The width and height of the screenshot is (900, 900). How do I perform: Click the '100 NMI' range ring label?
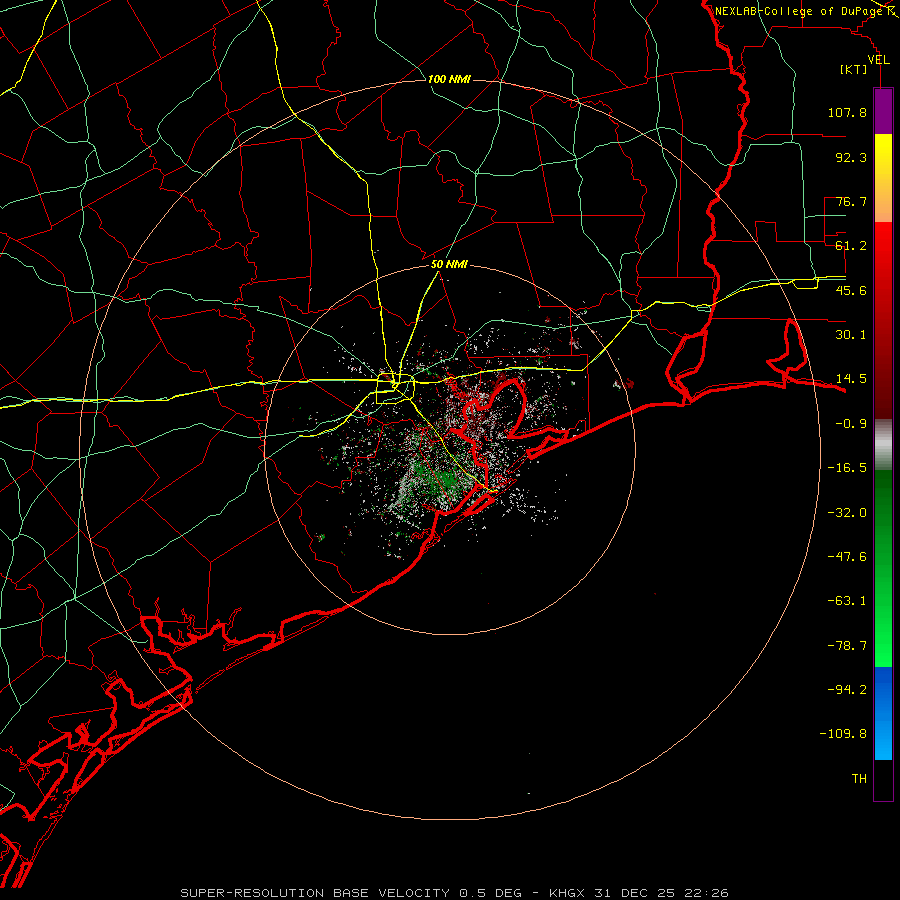(x=449, y=79)
